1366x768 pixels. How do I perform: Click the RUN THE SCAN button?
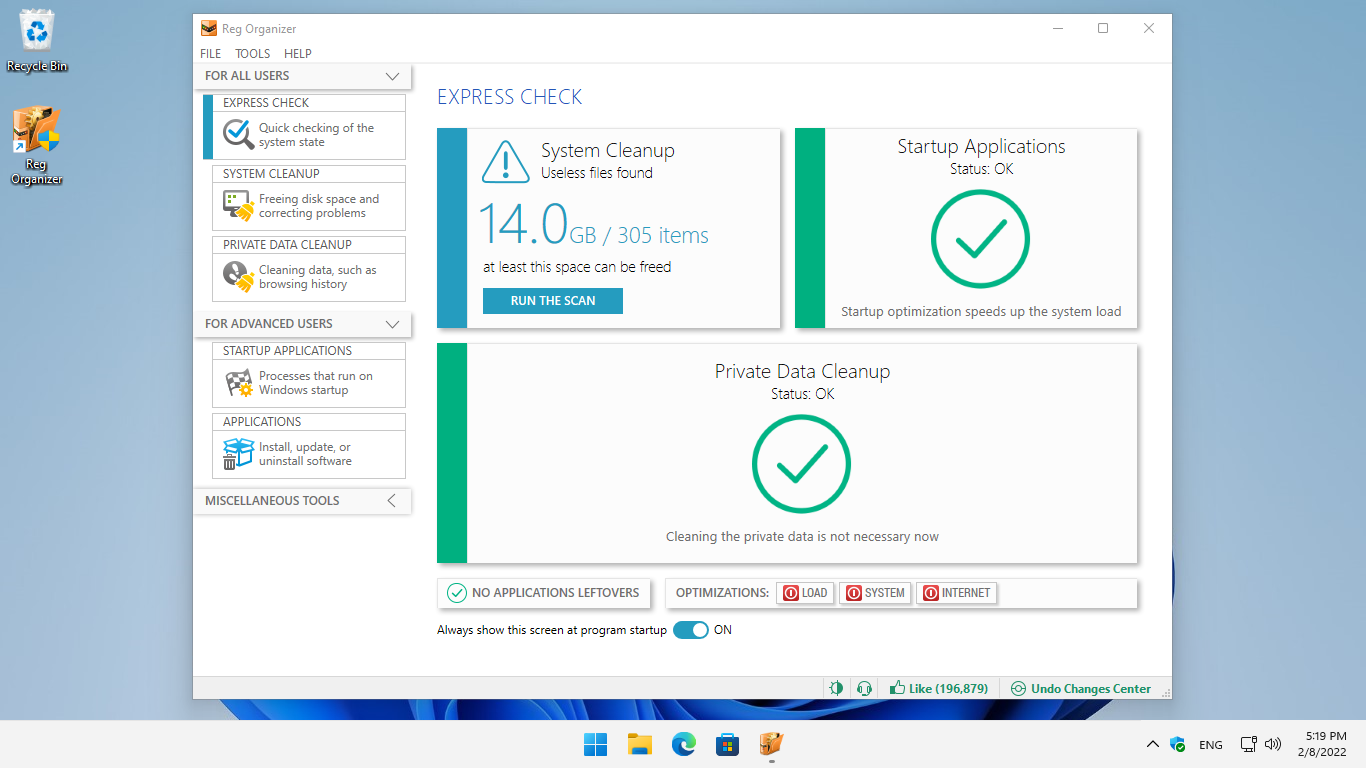tap(552, 301)
